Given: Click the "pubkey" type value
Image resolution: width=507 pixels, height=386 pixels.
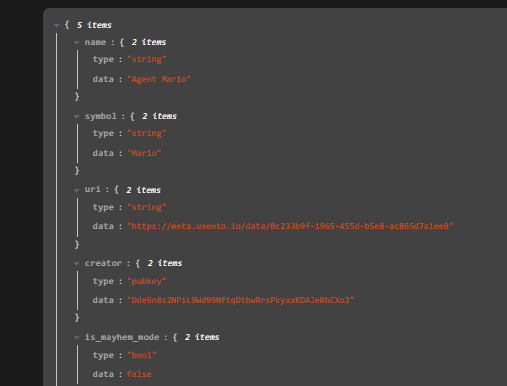Looking at the screenshot, I should [147, 281].
